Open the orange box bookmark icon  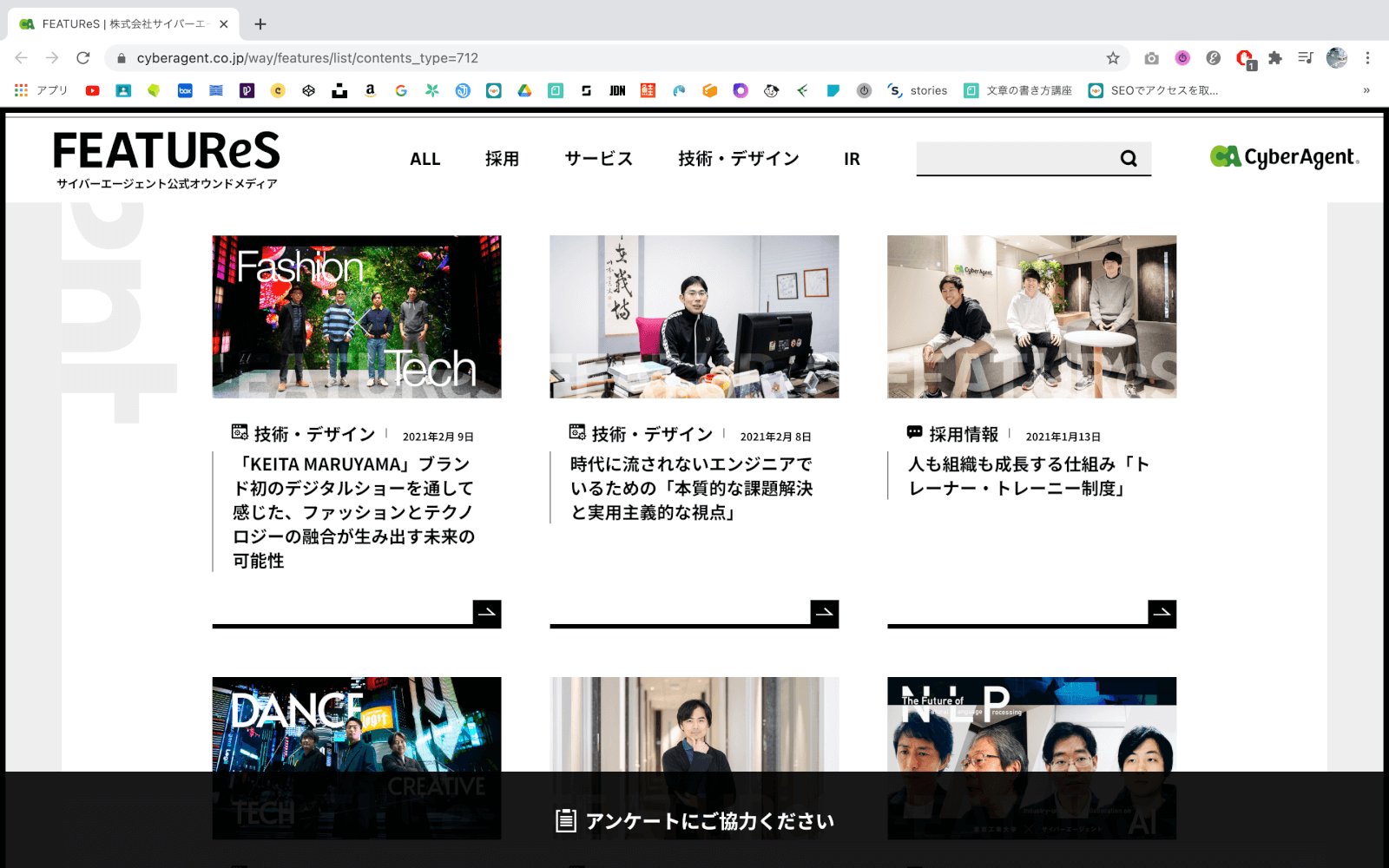[x=709, y=90]
